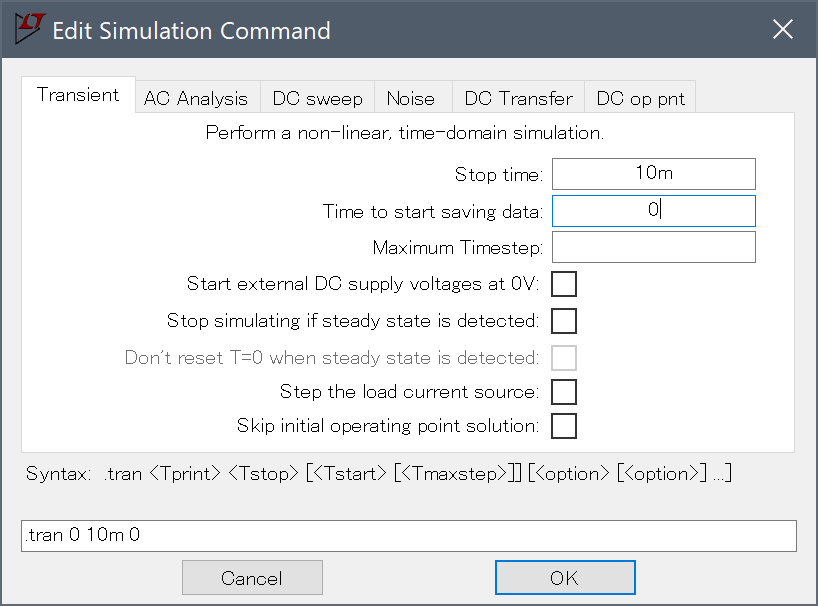Viewport: 818px width, 606px height.
Task: Switch to the AC Analysis tab
Action: [x=196, y=98]
